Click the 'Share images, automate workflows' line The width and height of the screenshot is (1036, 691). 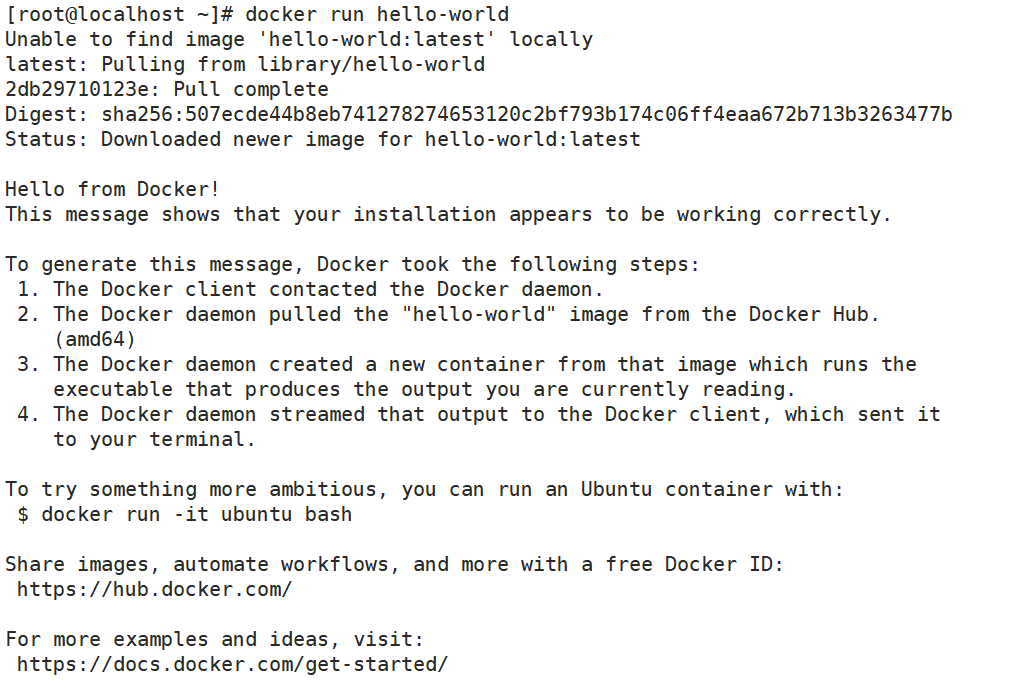394,564
